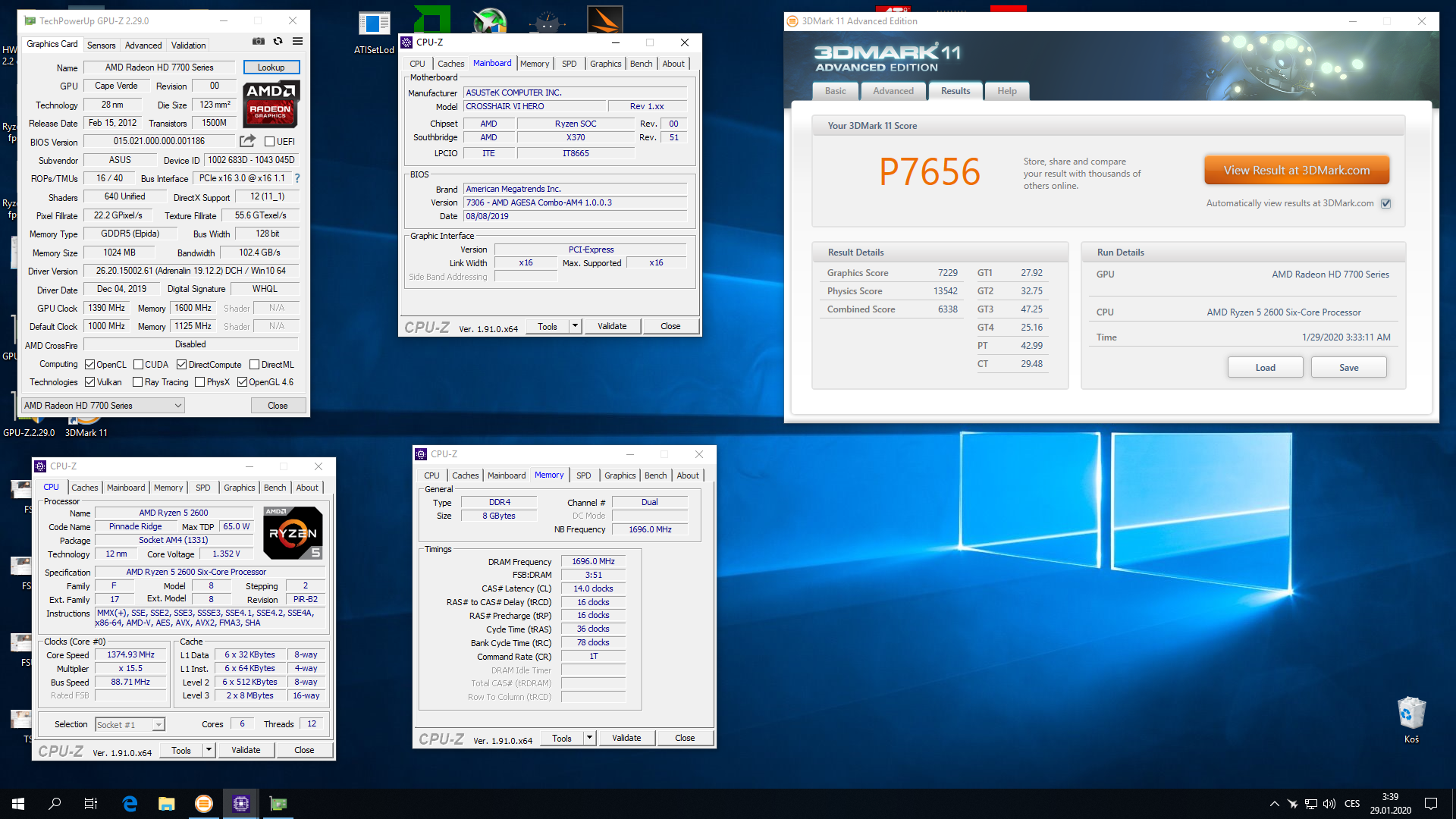This screenshot has width=1456, height=819.
Task: Toggle Ray Tracing checkbox
Action: 137,382
